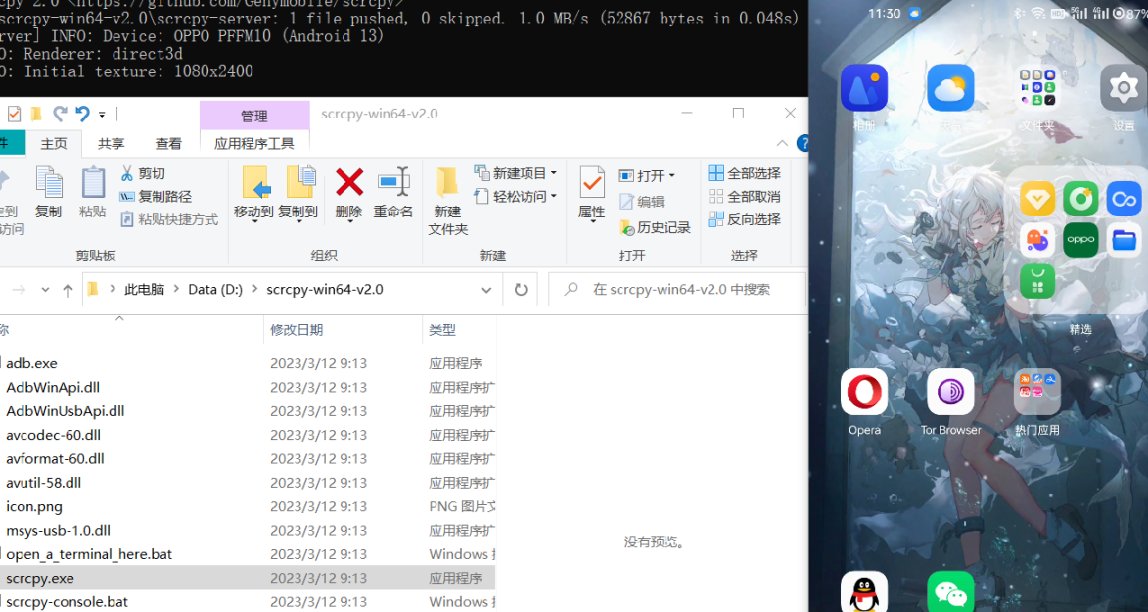The image size is (1148, 612).
Task: Click Data (D:) in address breadcrumb
Action: 215,290
